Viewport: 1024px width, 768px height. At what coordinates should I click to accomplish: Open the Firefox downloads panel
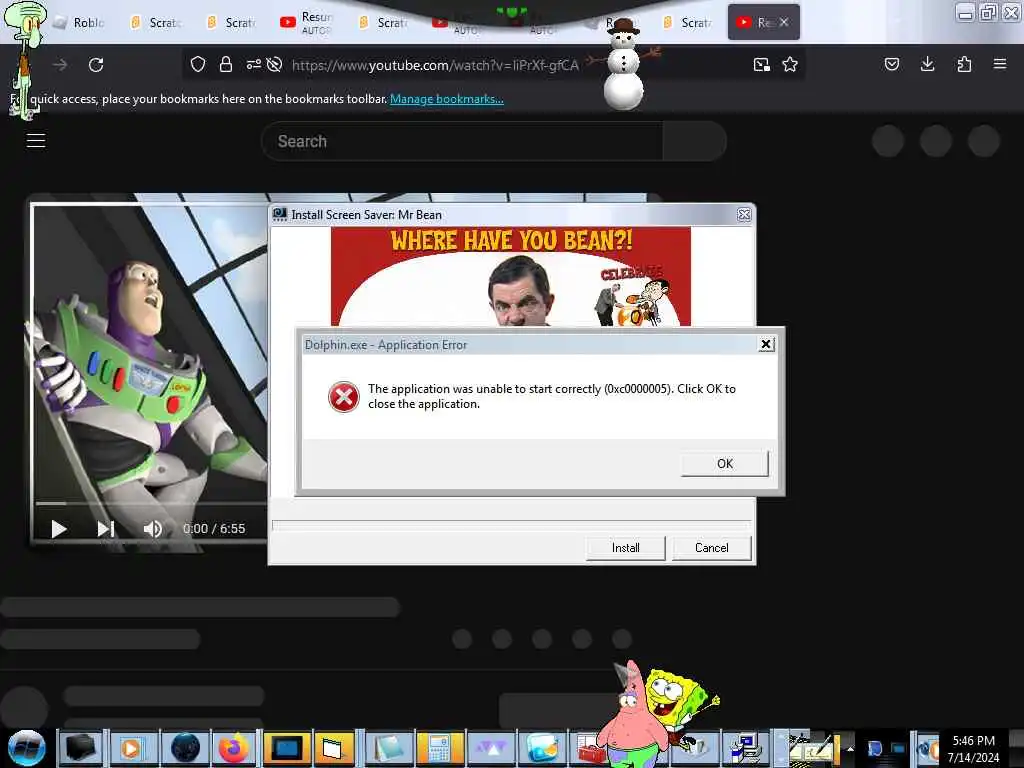tap(927, 64)
